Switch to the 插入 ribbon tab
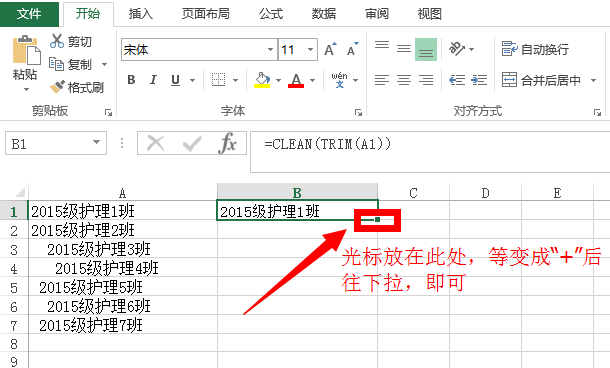Image resolution: width=610 pixels, height=368 pixels. click(141, 14)
